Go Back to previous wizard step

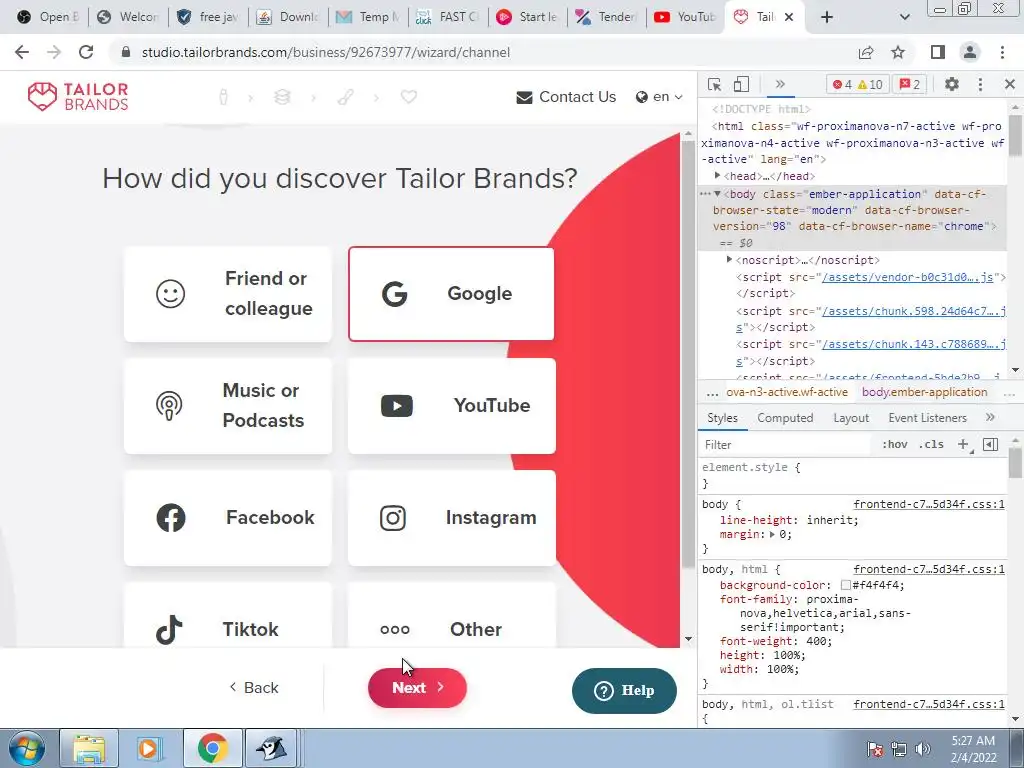tap(254, 688)
